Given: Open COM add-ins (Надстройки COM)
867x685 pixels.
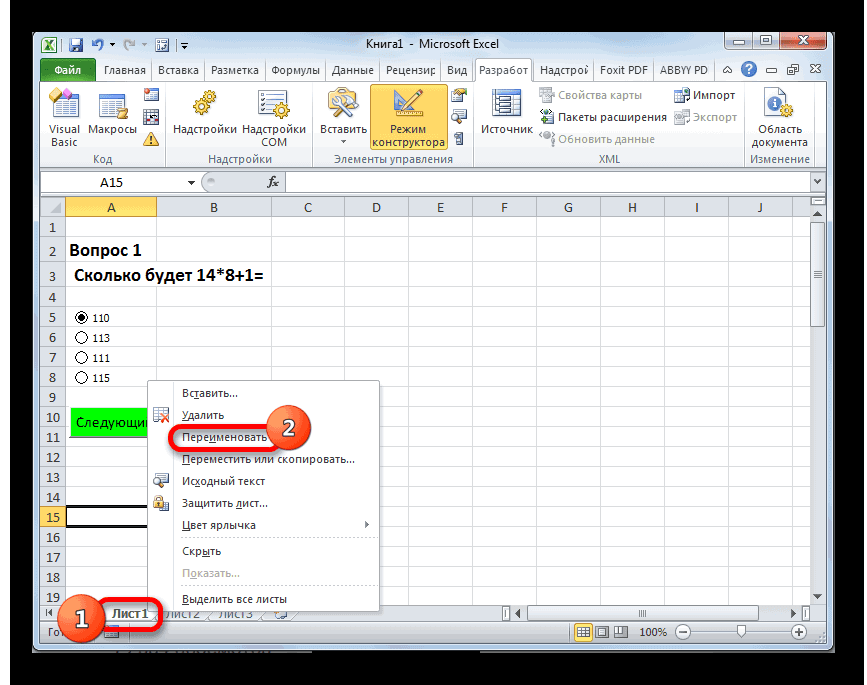Looking at the screenshot, I should 274,118.
